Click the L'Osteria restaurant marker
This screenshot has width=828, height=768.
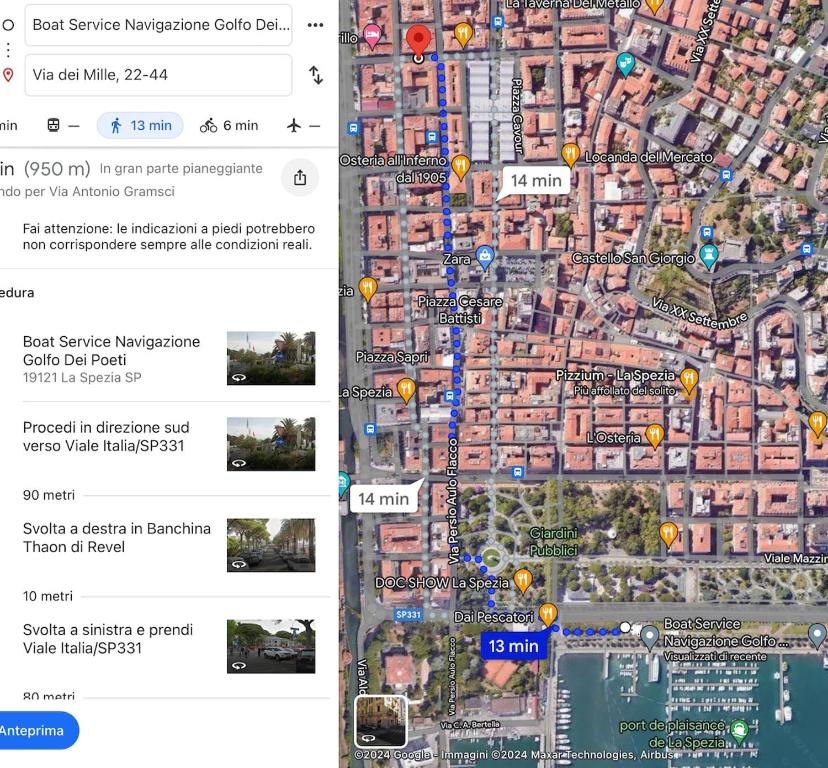click(654, 436)
